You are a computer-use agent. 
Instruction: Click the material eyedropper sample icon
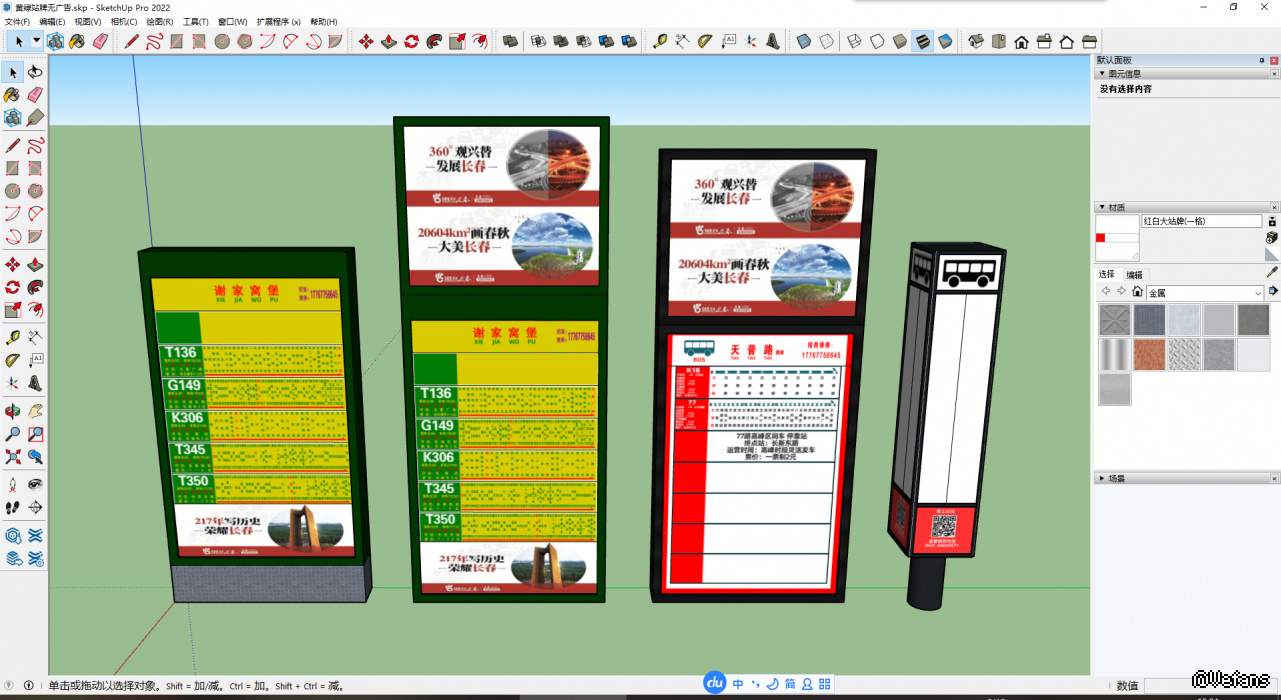(1272, 272)
